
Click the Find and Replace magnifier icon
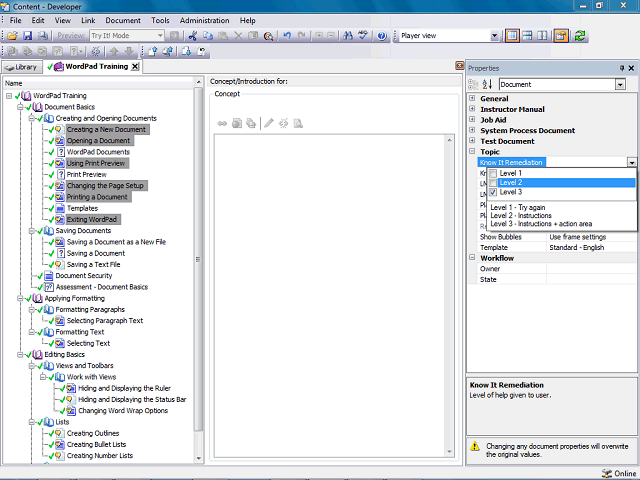(268, 36)
